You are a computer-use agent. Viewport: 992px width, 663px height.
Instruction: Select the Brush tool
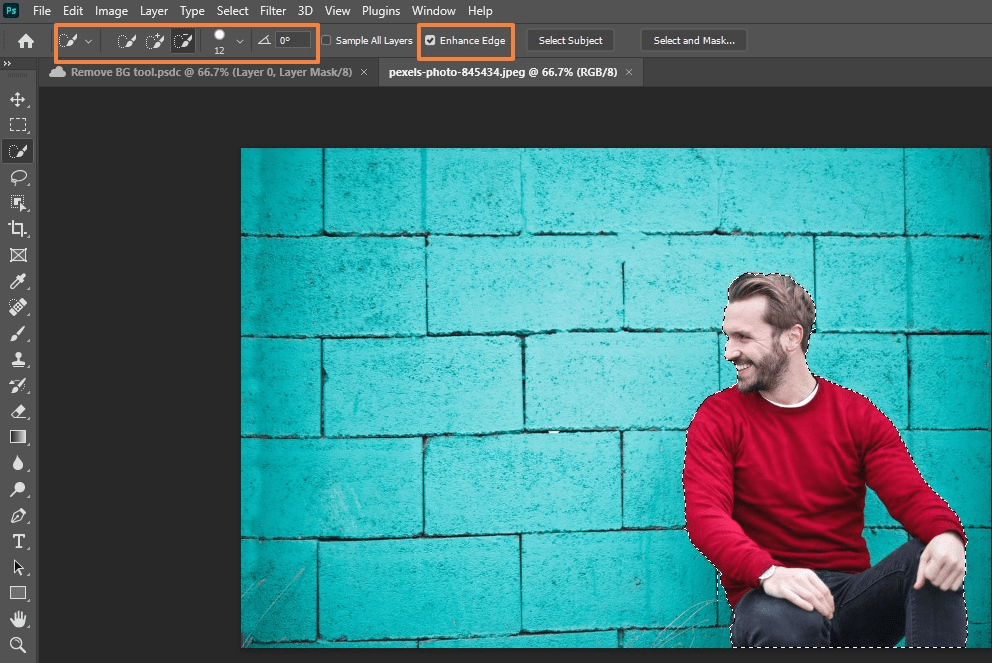(x=17, y=333)
